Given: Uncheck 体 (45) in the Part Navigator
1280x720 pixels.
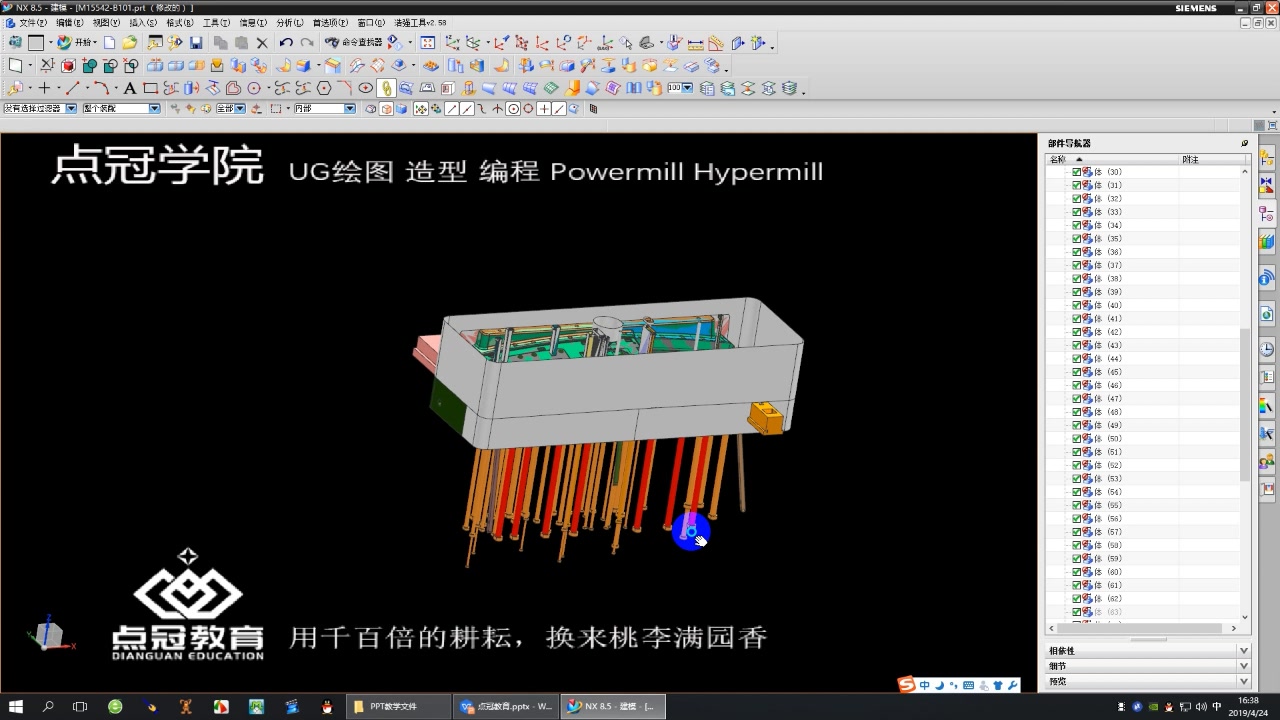Looking at the screenshot, I should [x=1076, y=372].
